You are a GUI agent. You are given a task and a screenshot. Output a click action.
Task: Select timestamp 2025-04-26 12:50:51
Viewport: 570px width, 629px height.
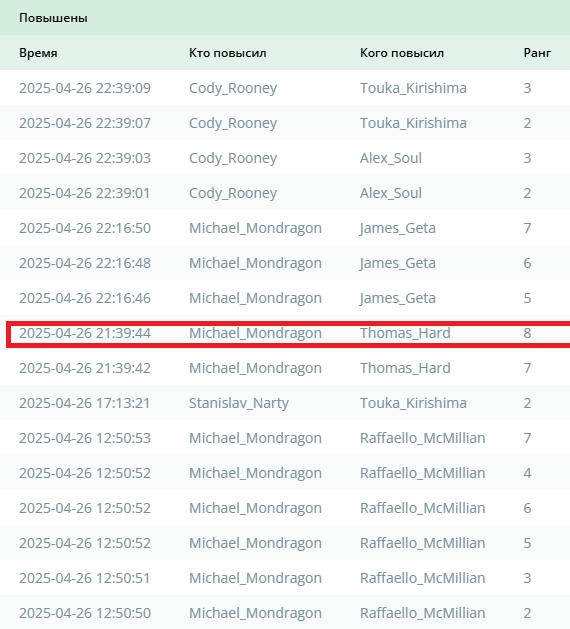(x=84, y=578)
